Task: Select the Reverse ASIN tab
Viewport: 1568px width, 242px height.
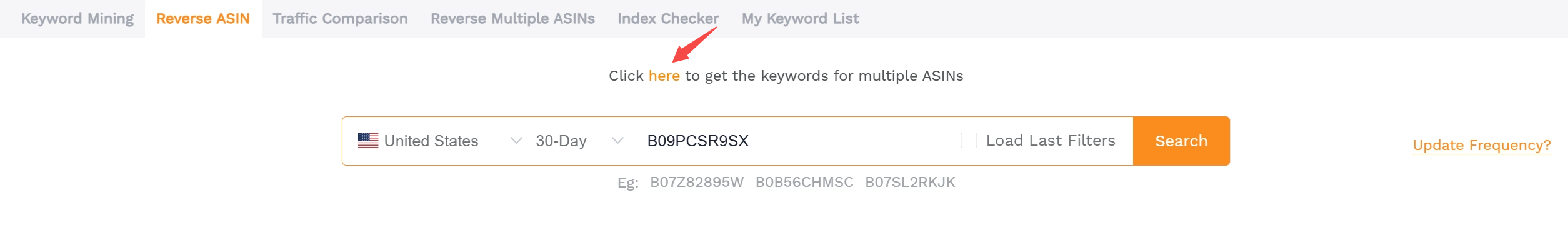Action: click(203, 19)
